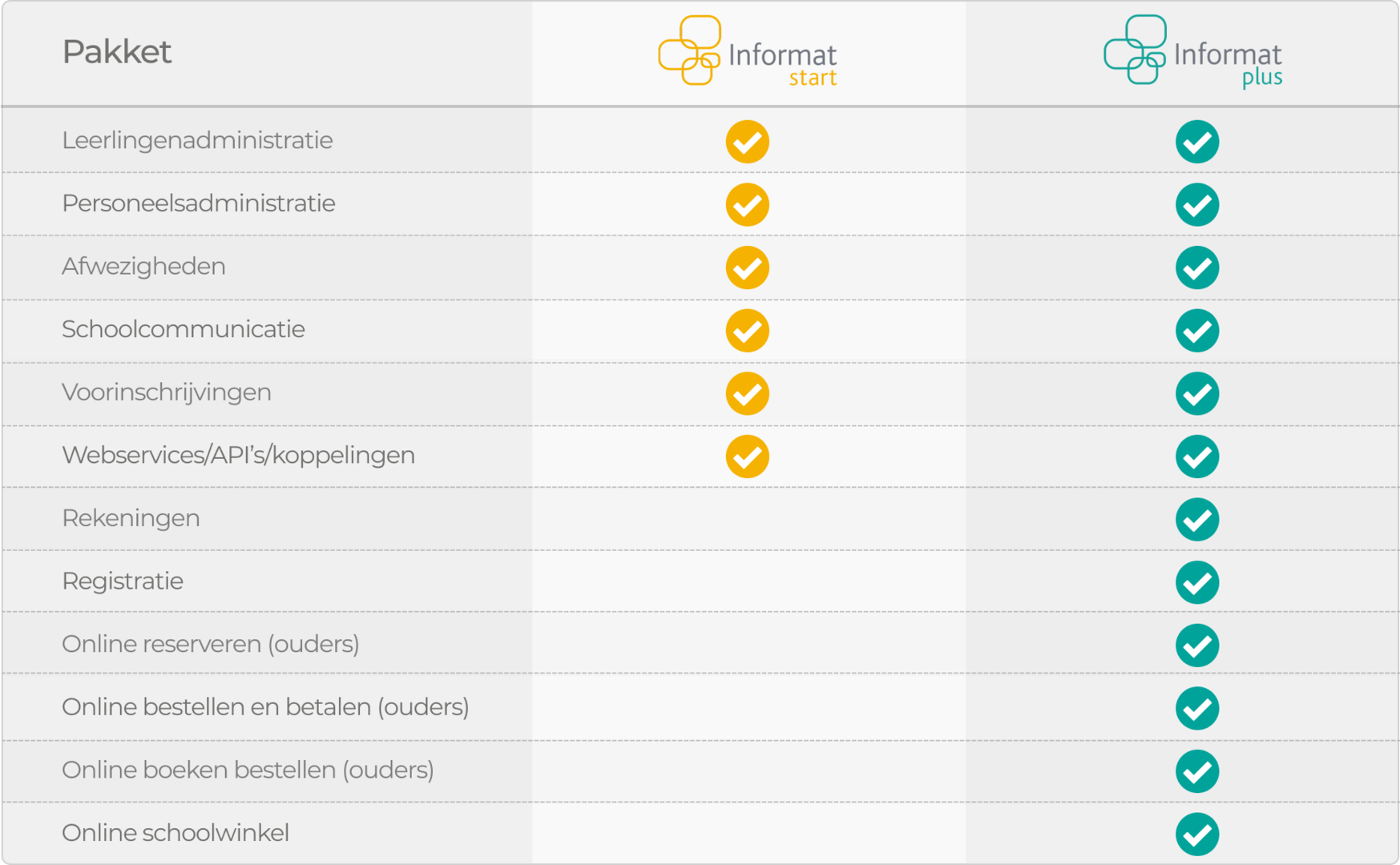Image resolution: width=1400 pixels, height=865 pixels.
Task: Click the Informat start logo
Action: tap(747, 51)
